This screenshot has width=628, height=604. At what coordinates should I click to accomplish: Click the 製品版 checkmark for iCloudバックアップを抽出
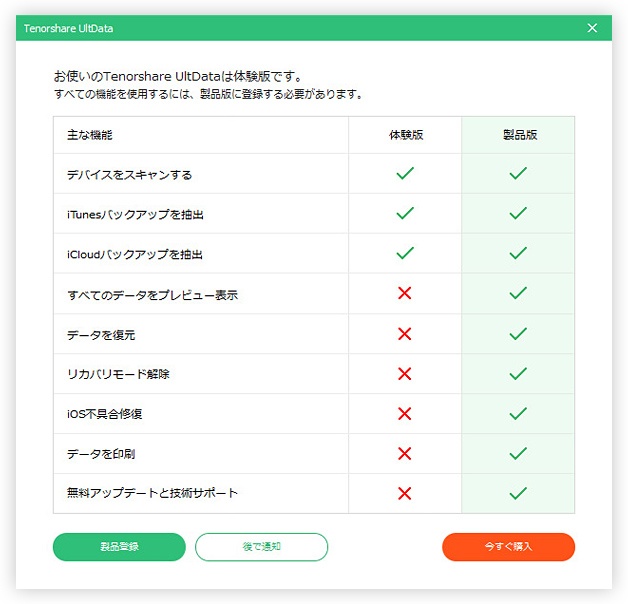pyautogui.click(x=518, y=253)
